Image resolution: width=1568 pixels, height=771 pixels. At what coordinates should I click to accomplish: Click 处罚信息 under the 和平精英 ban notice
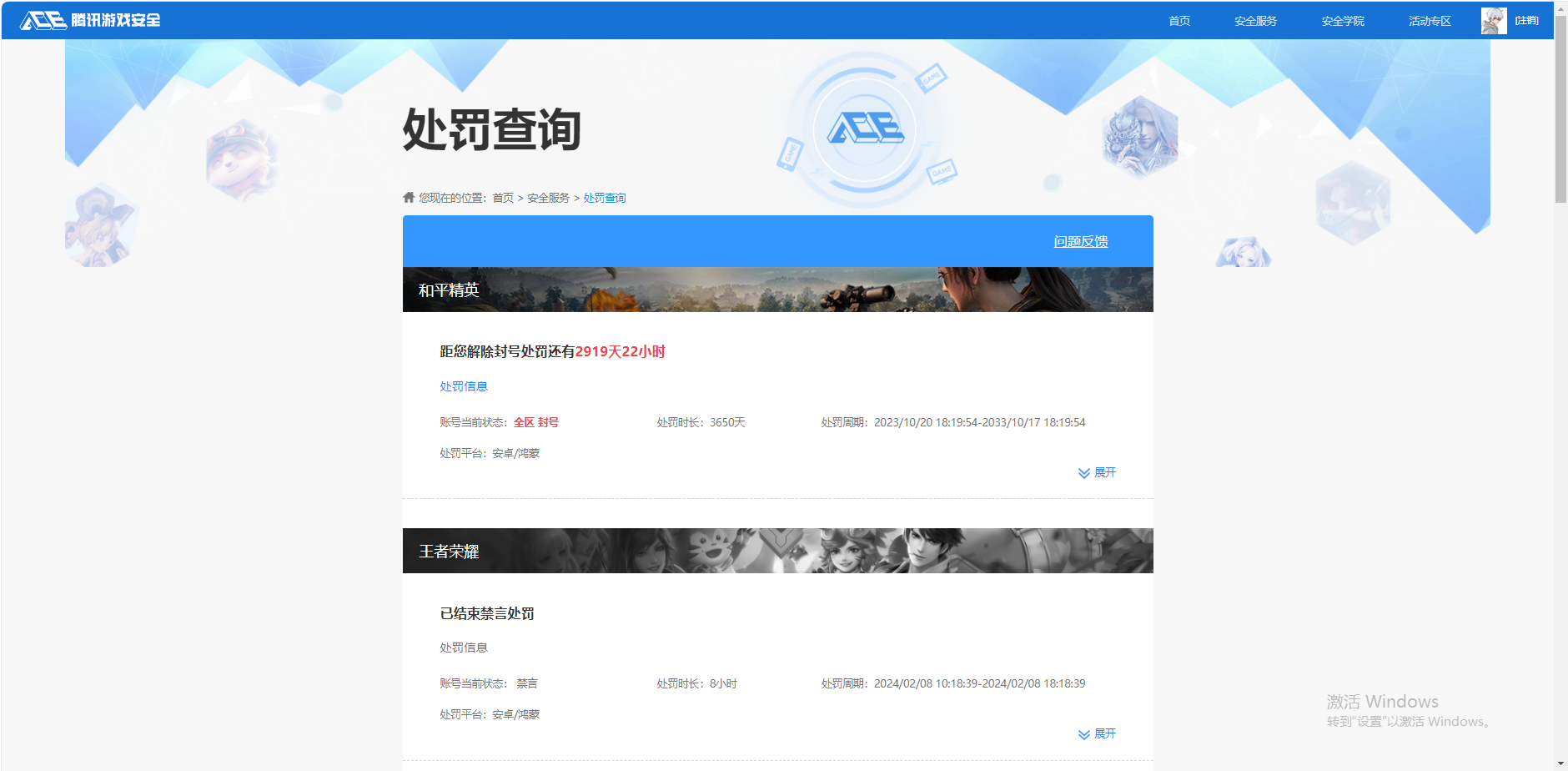point(463,385)
